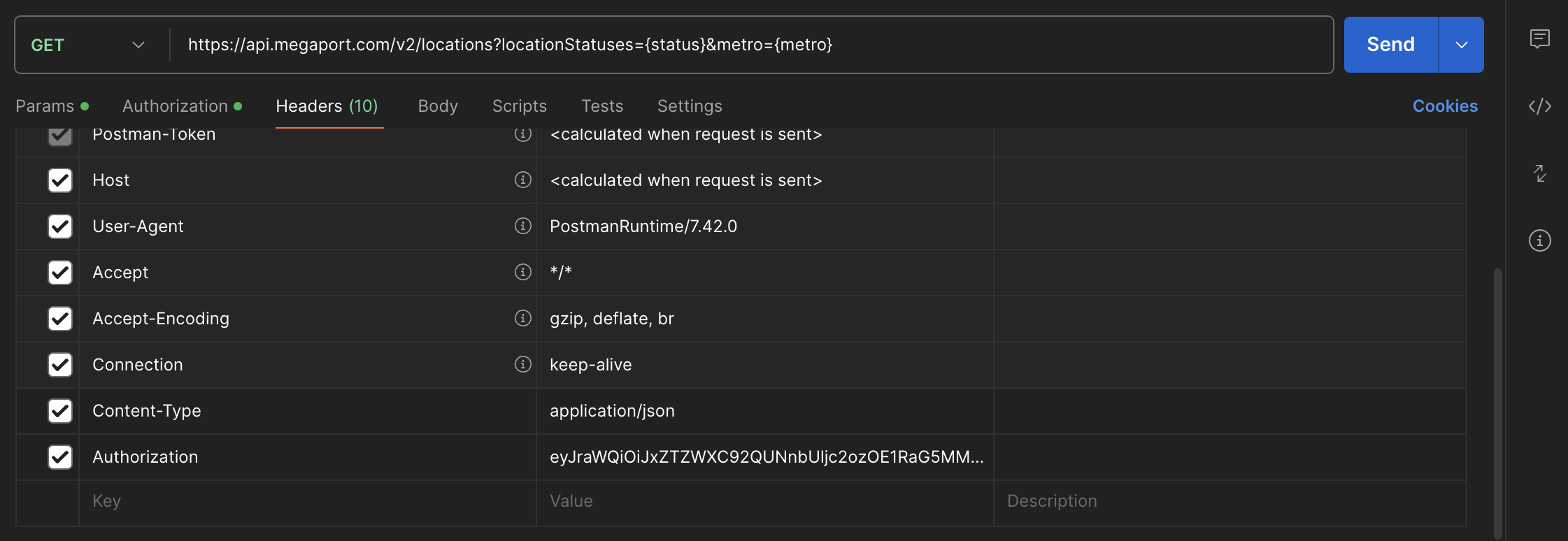
Task: Toggle the Postman-Token header checkbox
Action: (60, 136)
